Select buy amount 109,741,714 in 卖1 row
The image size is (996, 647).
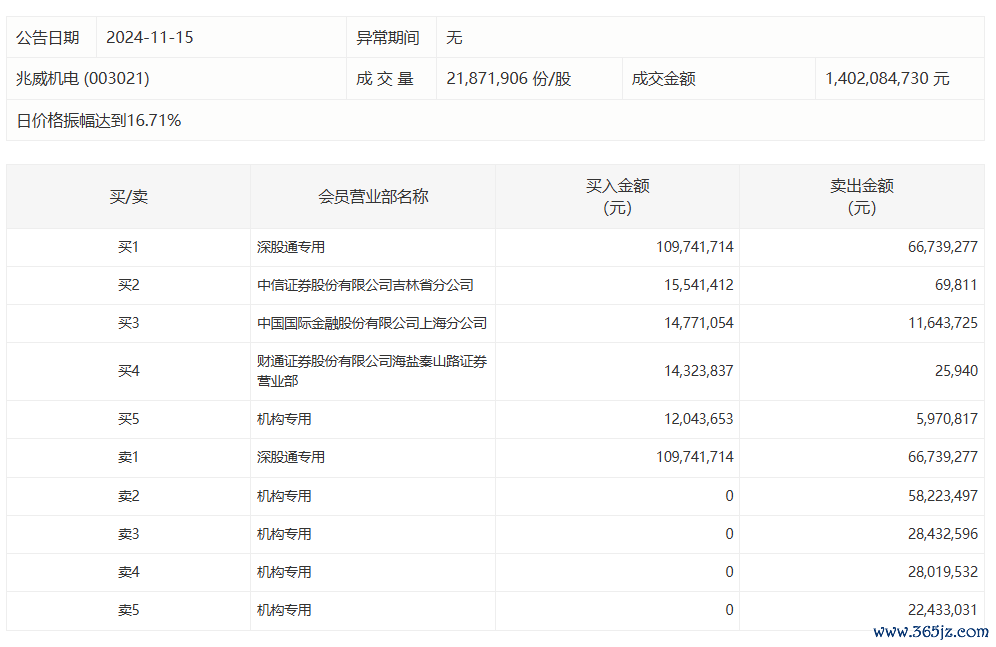694,457
